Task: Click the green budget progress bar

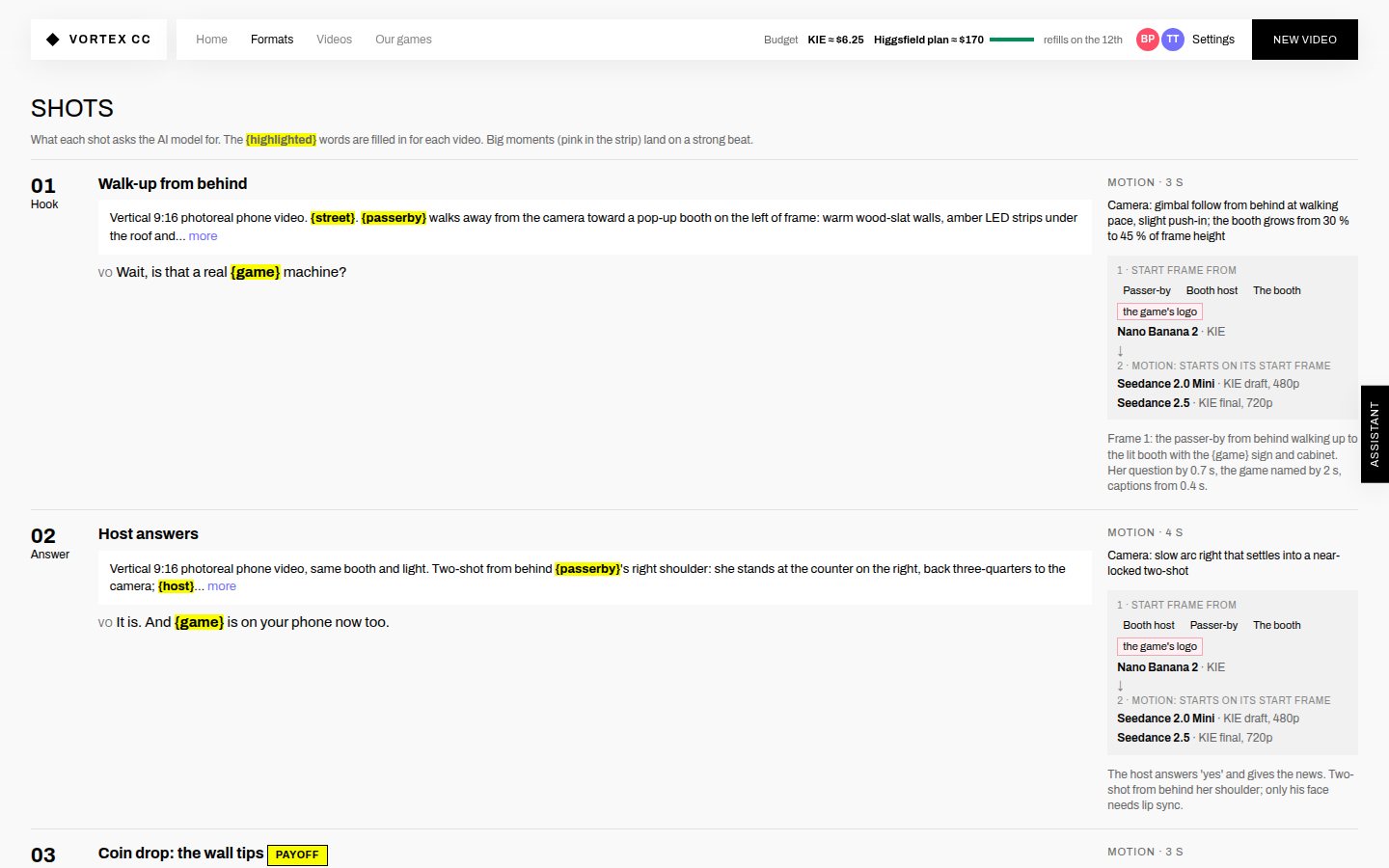Action: [1012, 40]
